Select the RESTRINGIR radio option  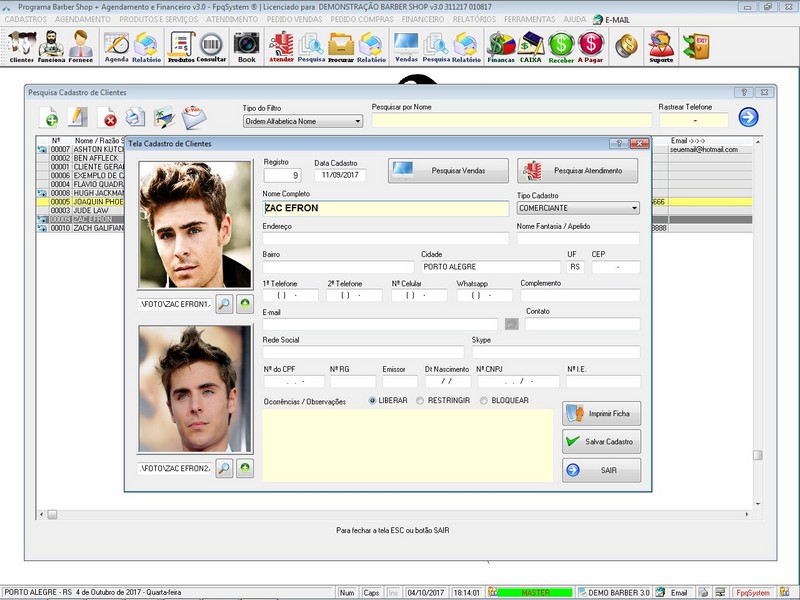click(420, 401)
